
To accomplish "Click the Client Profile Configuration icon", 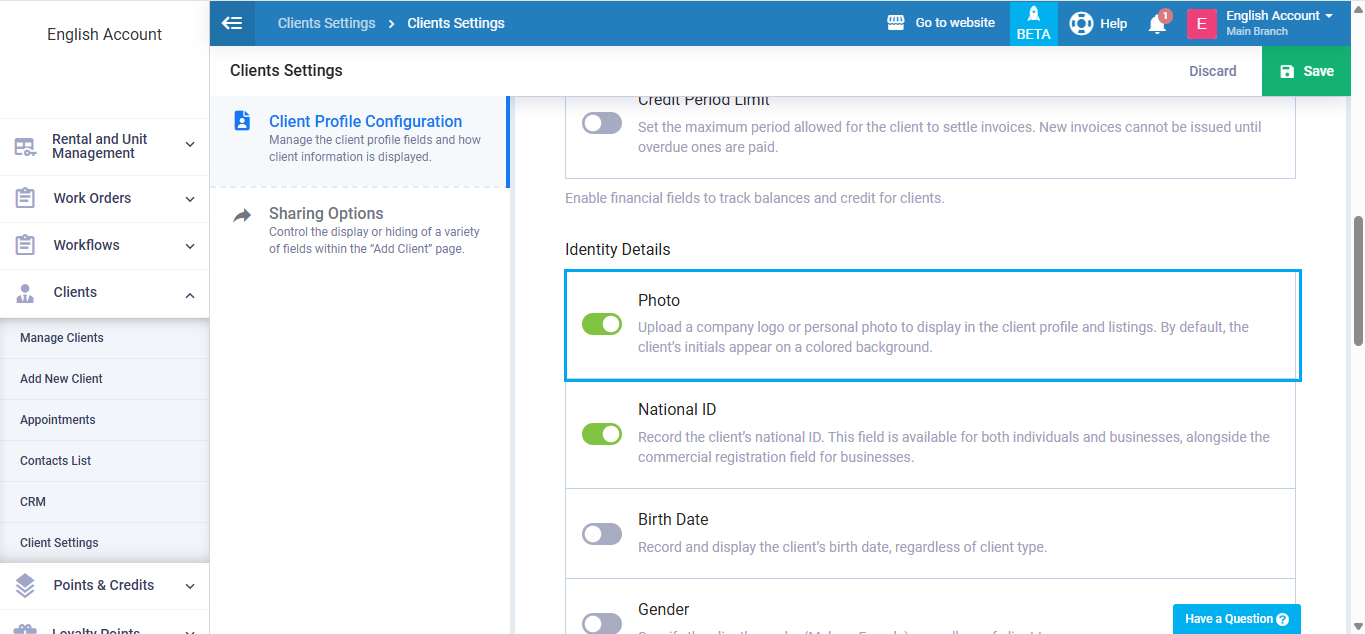I will pos(242,121).
